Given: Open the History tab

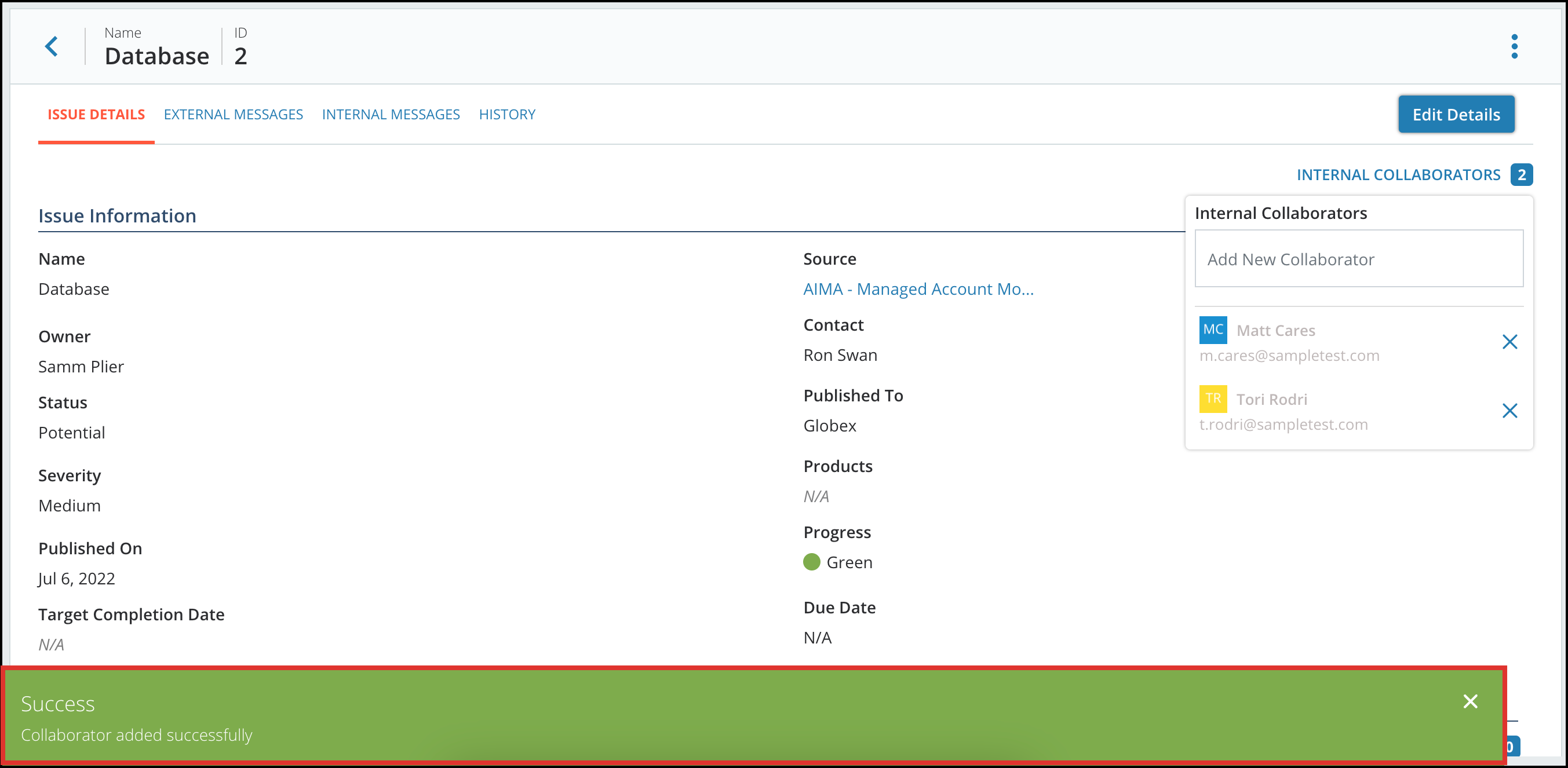Looking at the screenshot, I should pyautogui.click(x=507, y=115).
